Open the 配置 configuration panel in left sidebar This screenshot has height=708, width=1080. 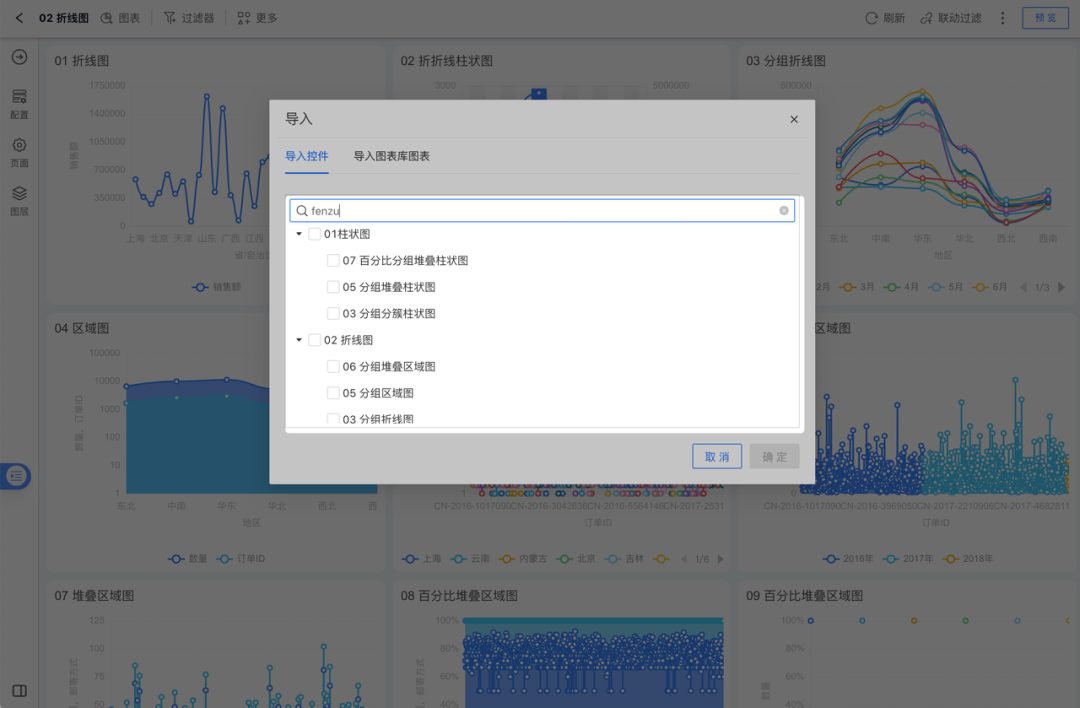(18, 105)
